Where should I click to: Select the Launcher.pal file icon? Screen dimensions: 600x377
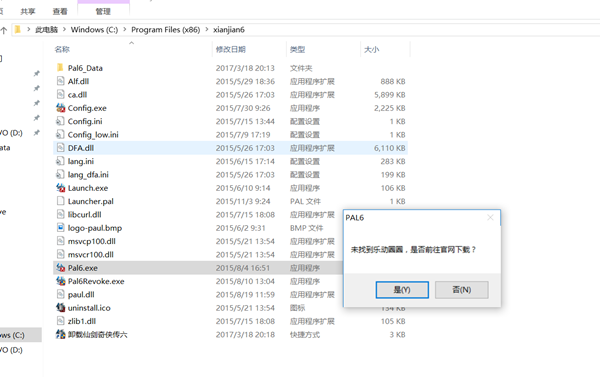pos(60,201)
